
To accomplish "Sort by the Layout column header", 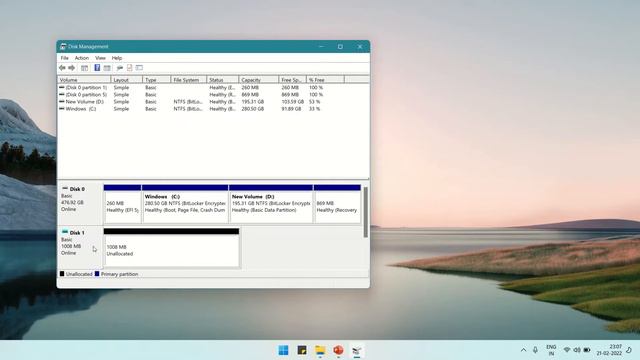I will click(127, 80).
